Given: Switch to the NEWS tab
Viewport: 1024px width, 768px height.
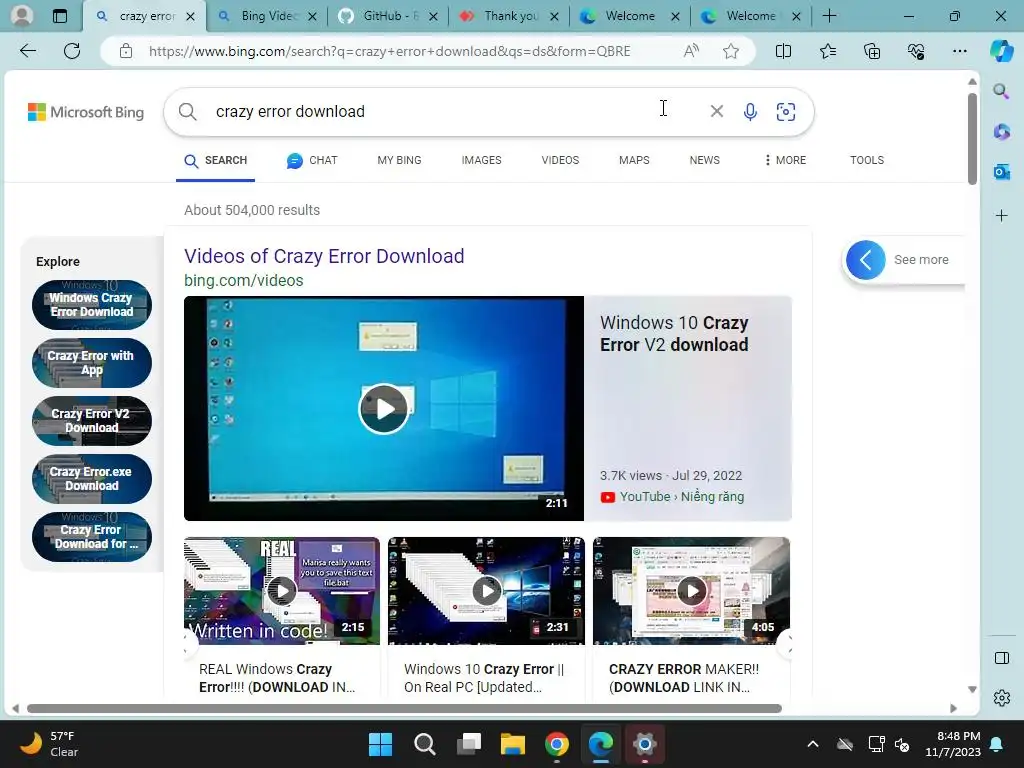Looking at the screenshot, I should click(705, 160).
